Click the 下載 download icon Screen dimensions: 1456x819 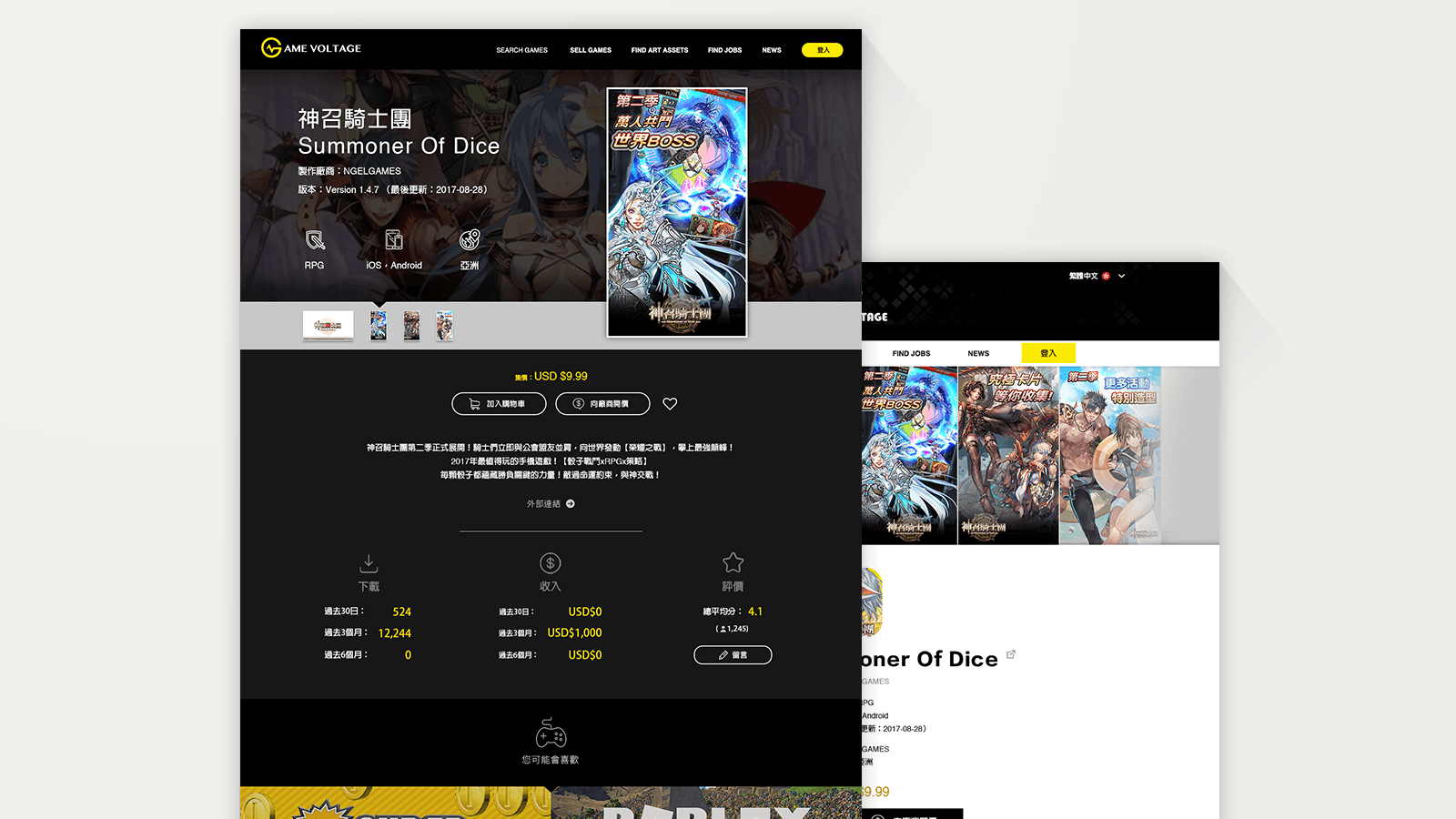[x=369, y=563]
